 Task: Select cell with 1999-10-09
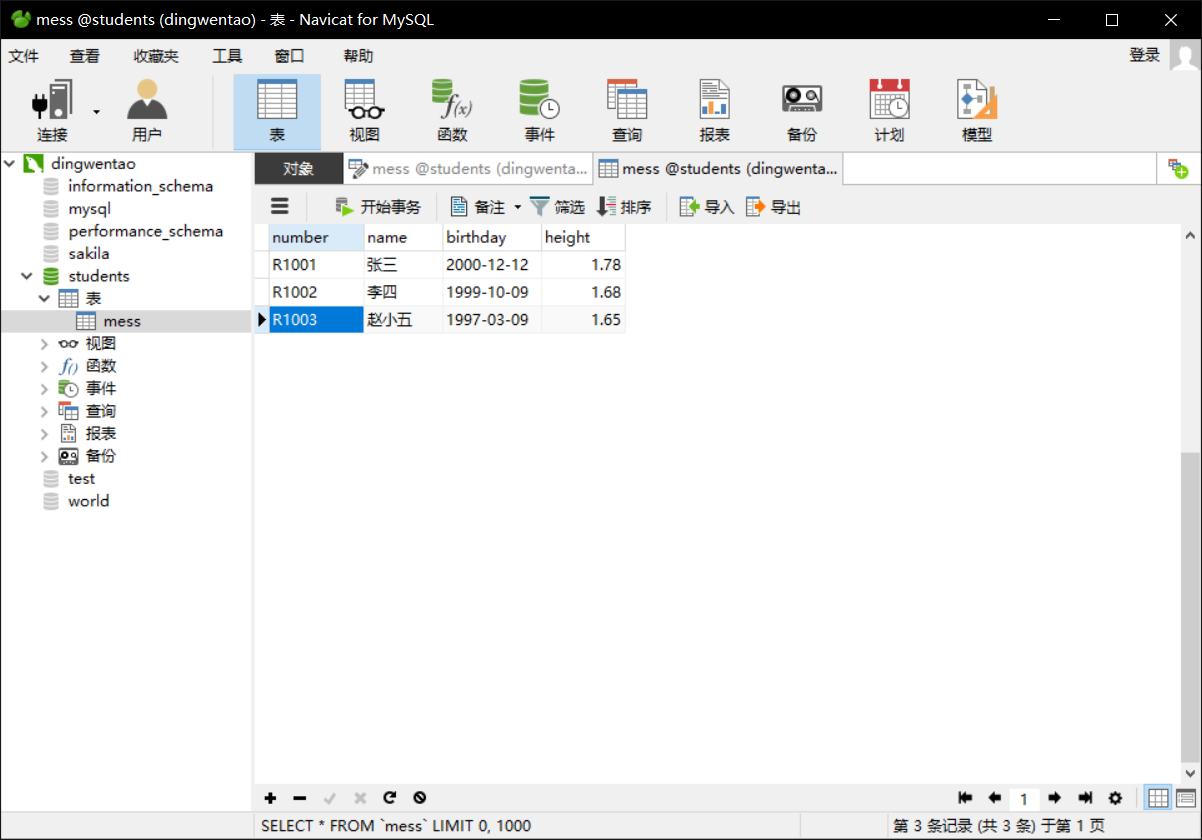491,292
